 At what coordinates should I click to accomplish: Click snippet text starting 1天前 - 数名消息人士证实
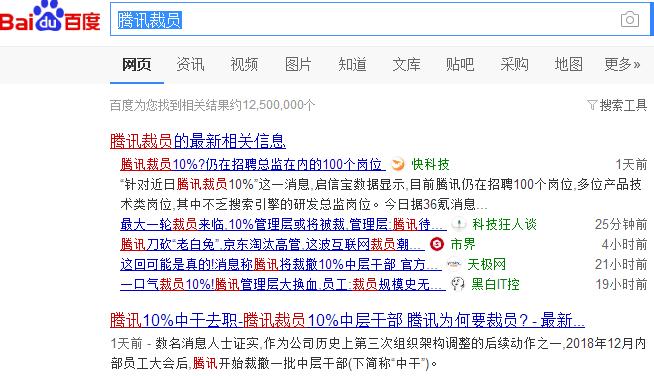(x=378, y=353)
